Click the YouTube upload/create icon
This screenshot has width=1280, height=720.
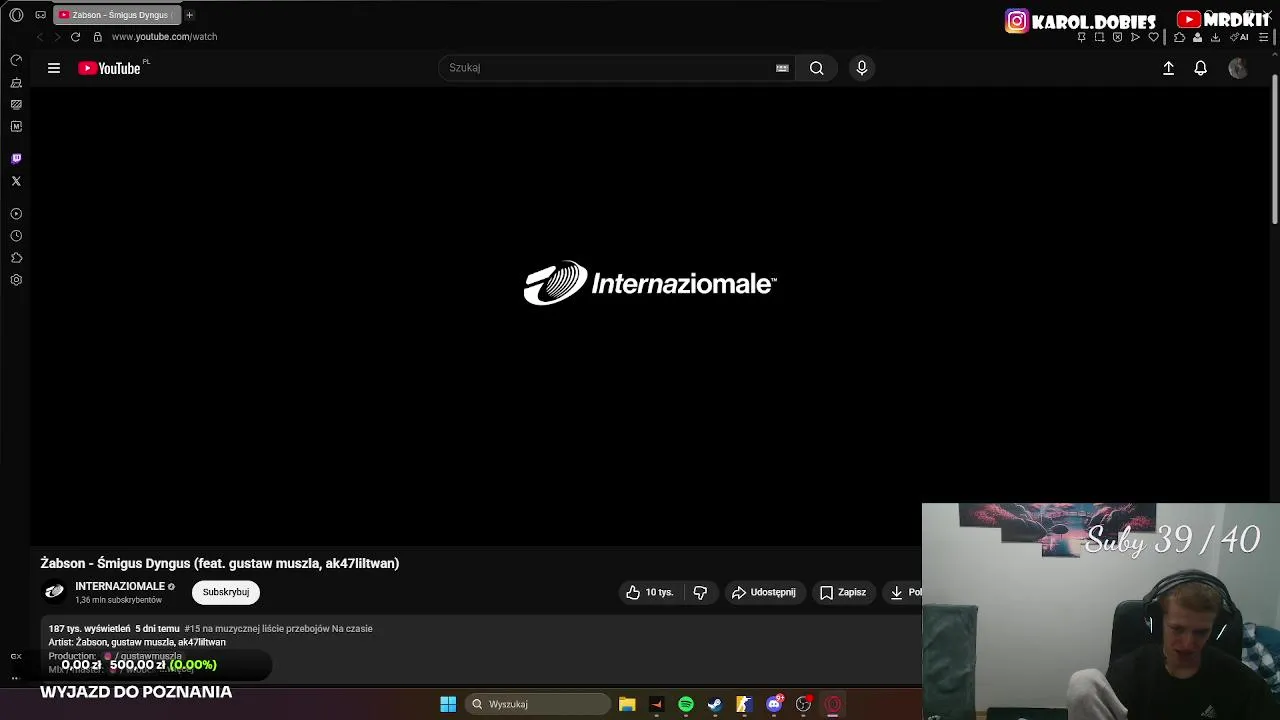(x=1168, y=68)
